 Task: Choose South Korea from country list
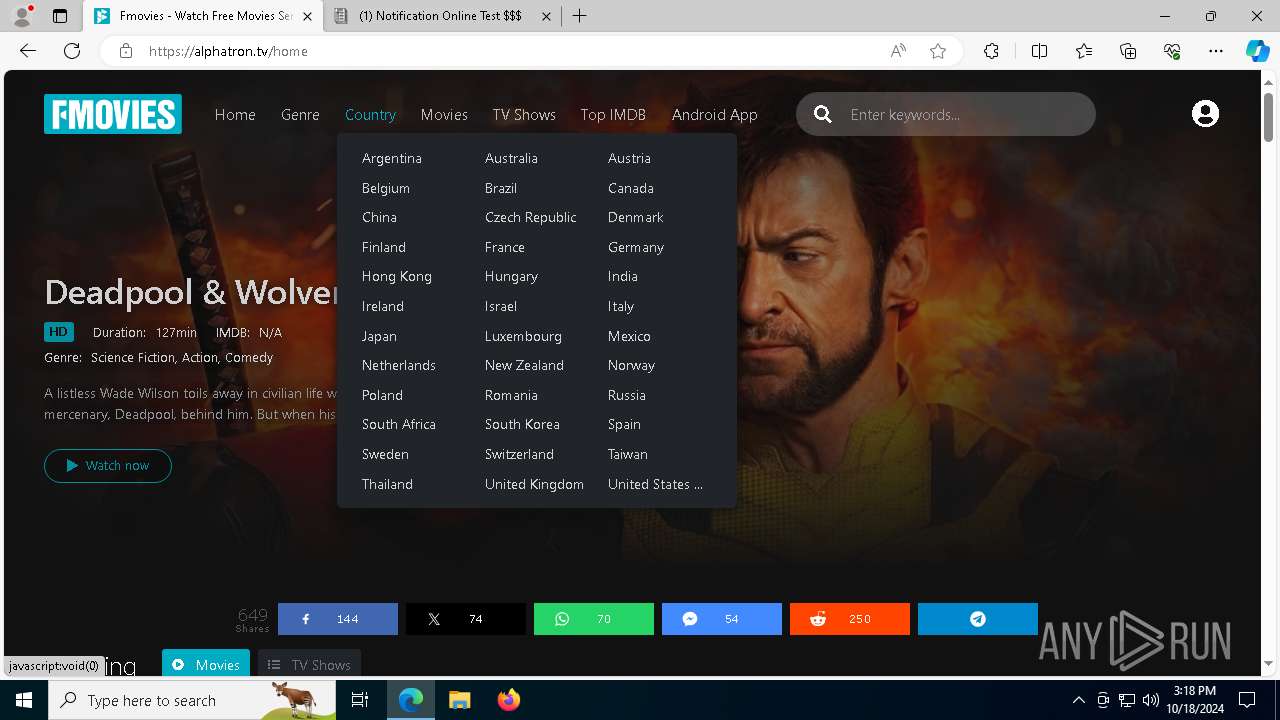pyautogui.click(x=522, y=424)
